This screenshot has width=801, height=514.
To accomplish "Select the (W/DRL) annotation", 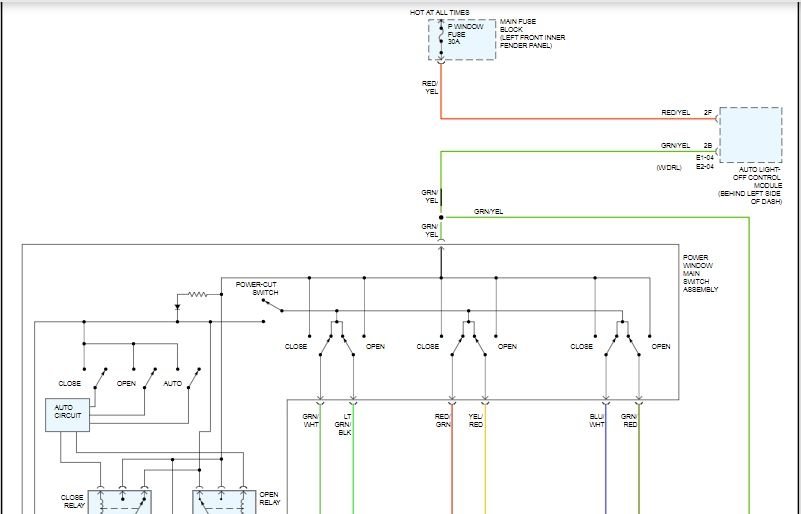I will [x=668, y=167].
